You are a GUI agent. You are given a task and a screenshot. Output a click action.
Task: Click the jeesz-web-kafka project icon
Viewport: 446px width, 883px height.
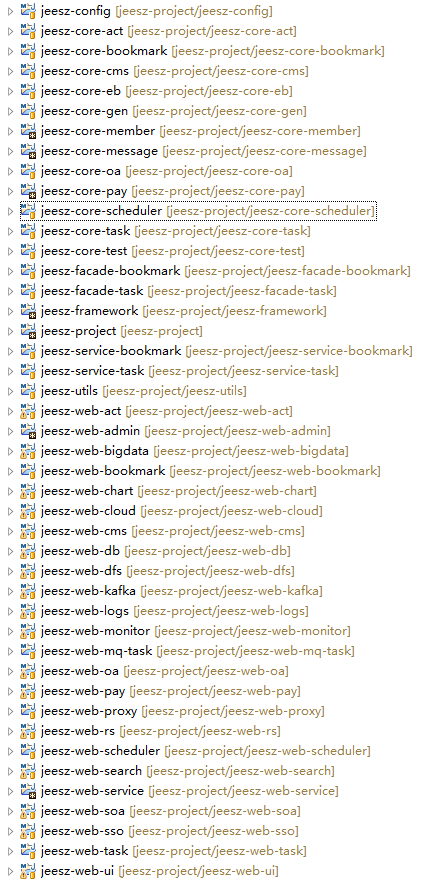[28, 591]
